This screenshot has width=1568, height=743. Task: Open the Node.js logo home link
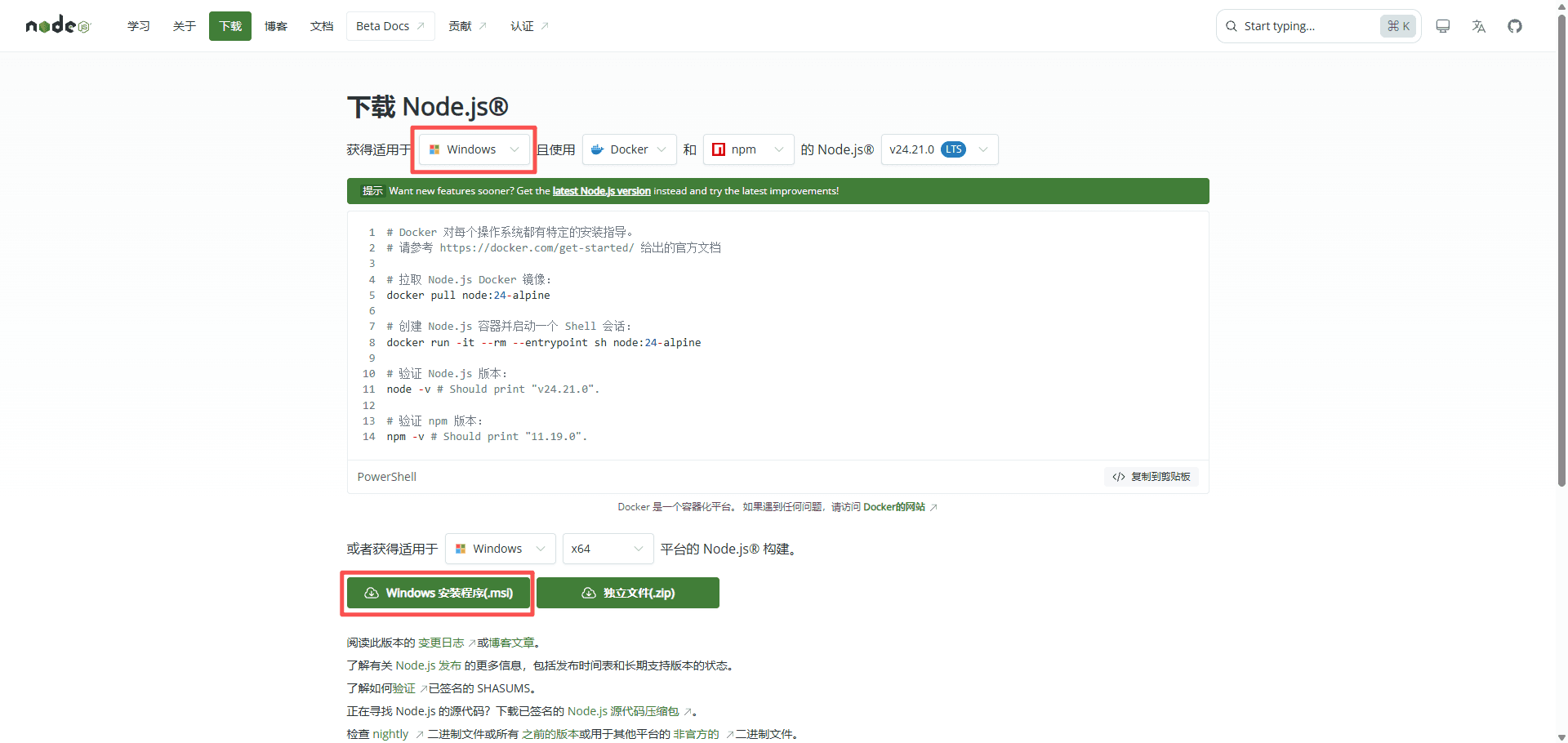click(58, 25)
